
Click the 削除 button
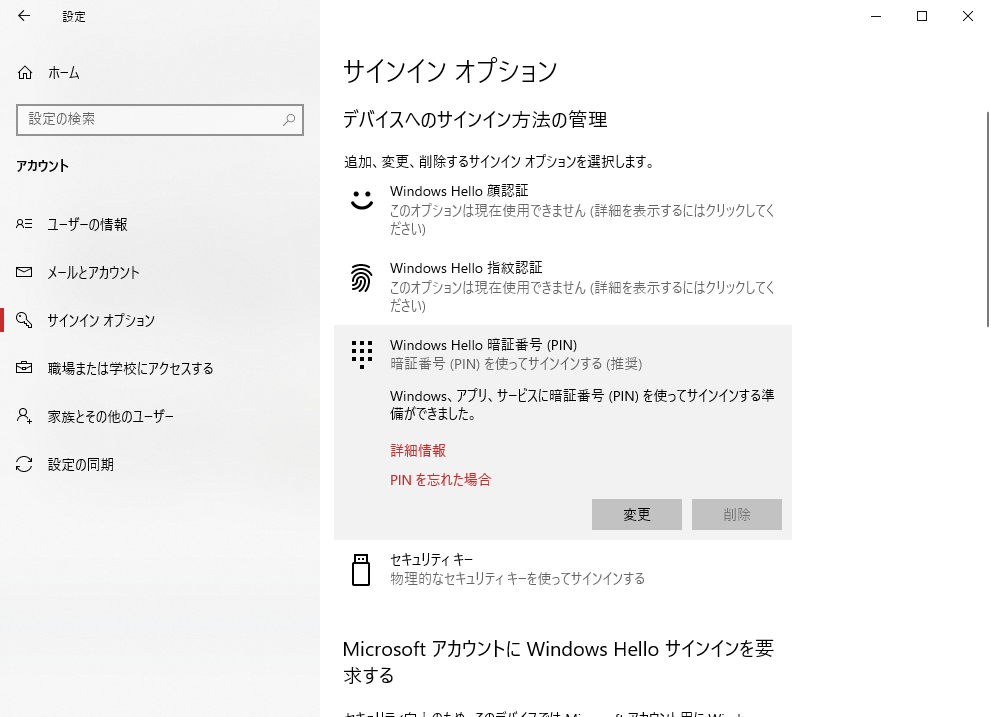coord(736,514)
